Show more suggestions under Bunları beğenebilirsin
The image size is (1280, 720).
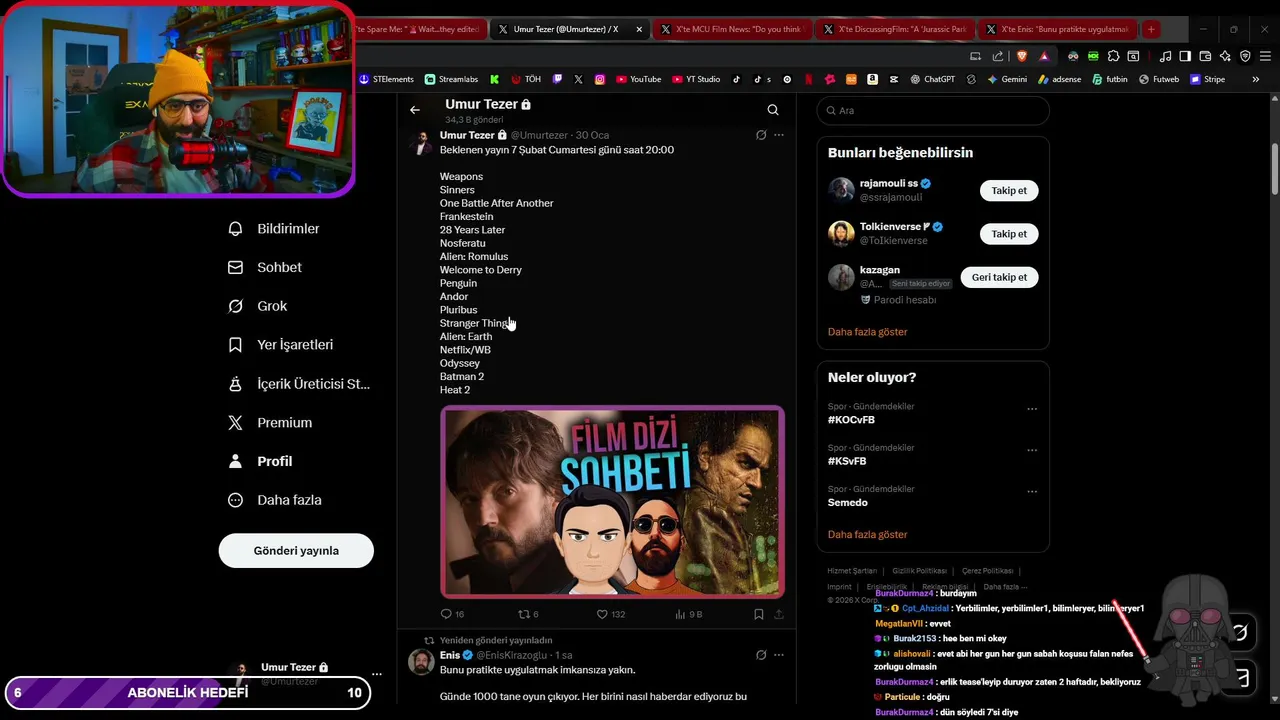pyautogui.click(x=867, y=331)
